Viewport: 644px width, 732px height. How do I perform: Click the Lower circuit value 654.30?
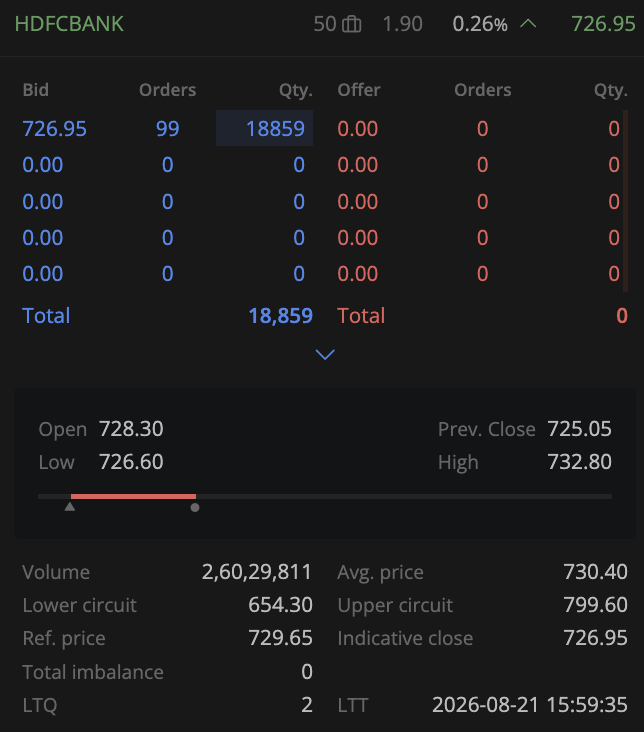pyautogui.click(x=281, y=605)
